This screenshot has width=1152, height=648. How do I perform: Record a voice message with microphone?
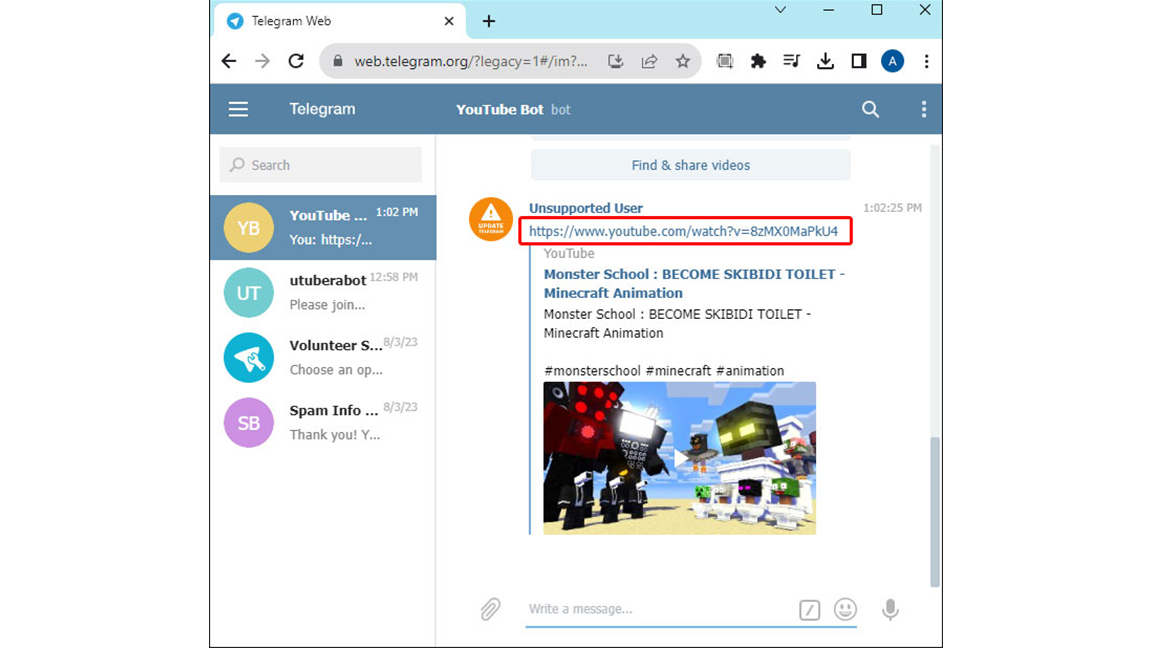[890, 609]
